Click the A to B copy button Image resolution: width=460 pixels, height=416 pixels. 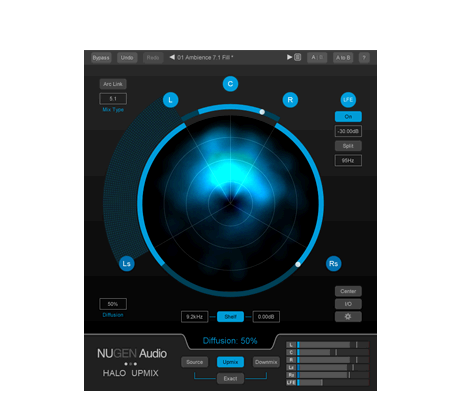click(x=343, y=58)
